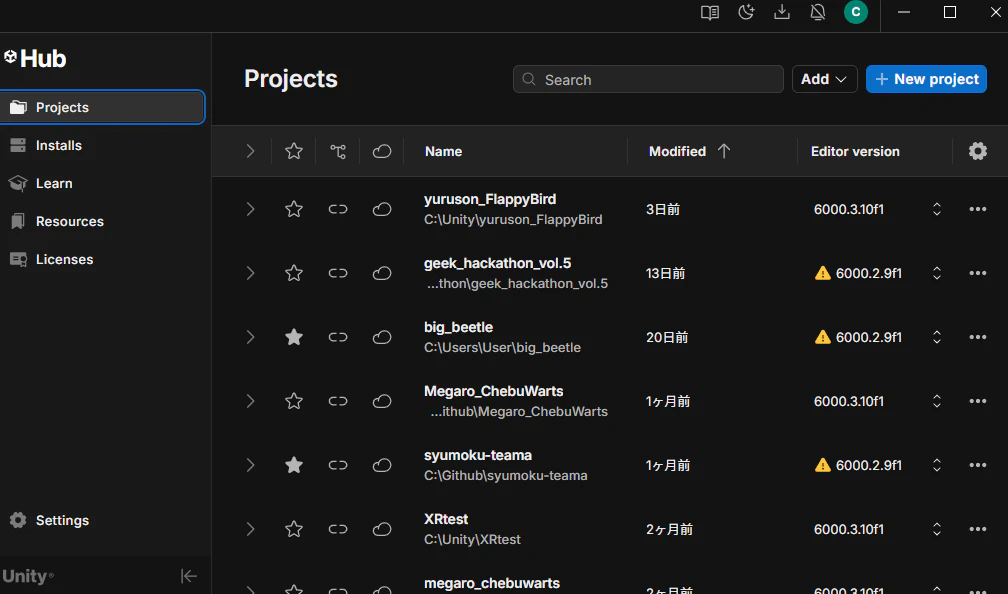
Task: Open the syumoku-teama project name
Action: click(x=478, y=455)
